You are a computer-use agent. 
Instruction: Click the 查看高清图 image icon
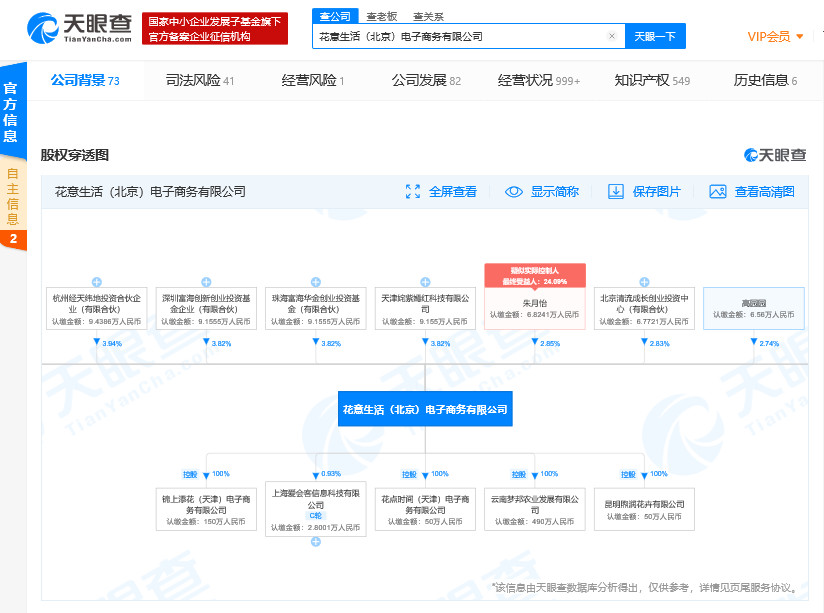click(x=718, y=191)
